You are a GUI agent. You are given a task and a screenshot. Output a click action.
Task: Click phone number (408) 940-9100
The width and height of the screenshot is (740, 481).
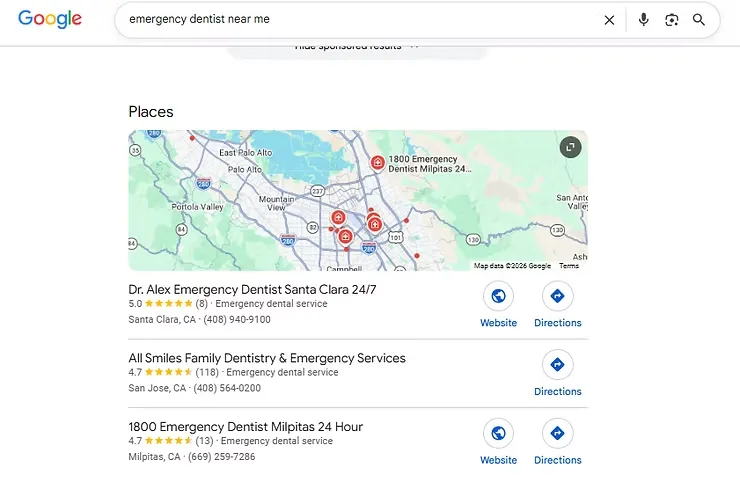(237, 320)
